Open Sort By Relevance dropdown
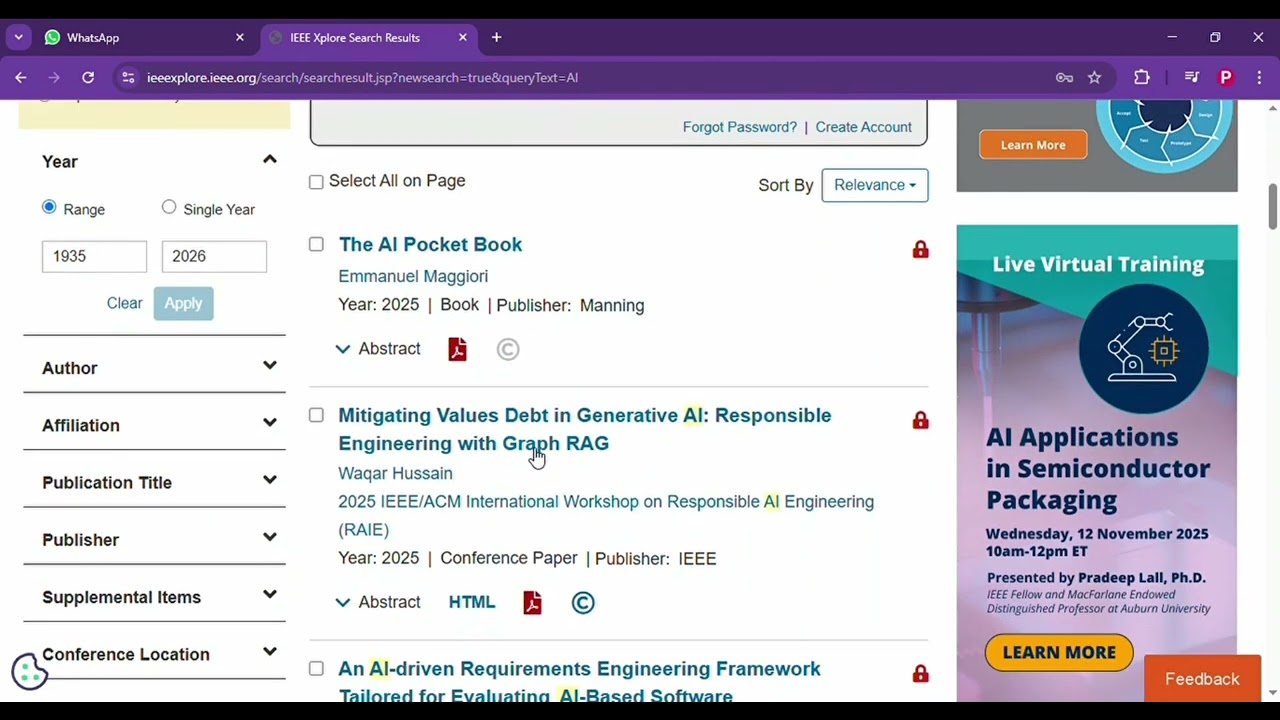The width and height of the screenshot is (1280, 720). 875,185
